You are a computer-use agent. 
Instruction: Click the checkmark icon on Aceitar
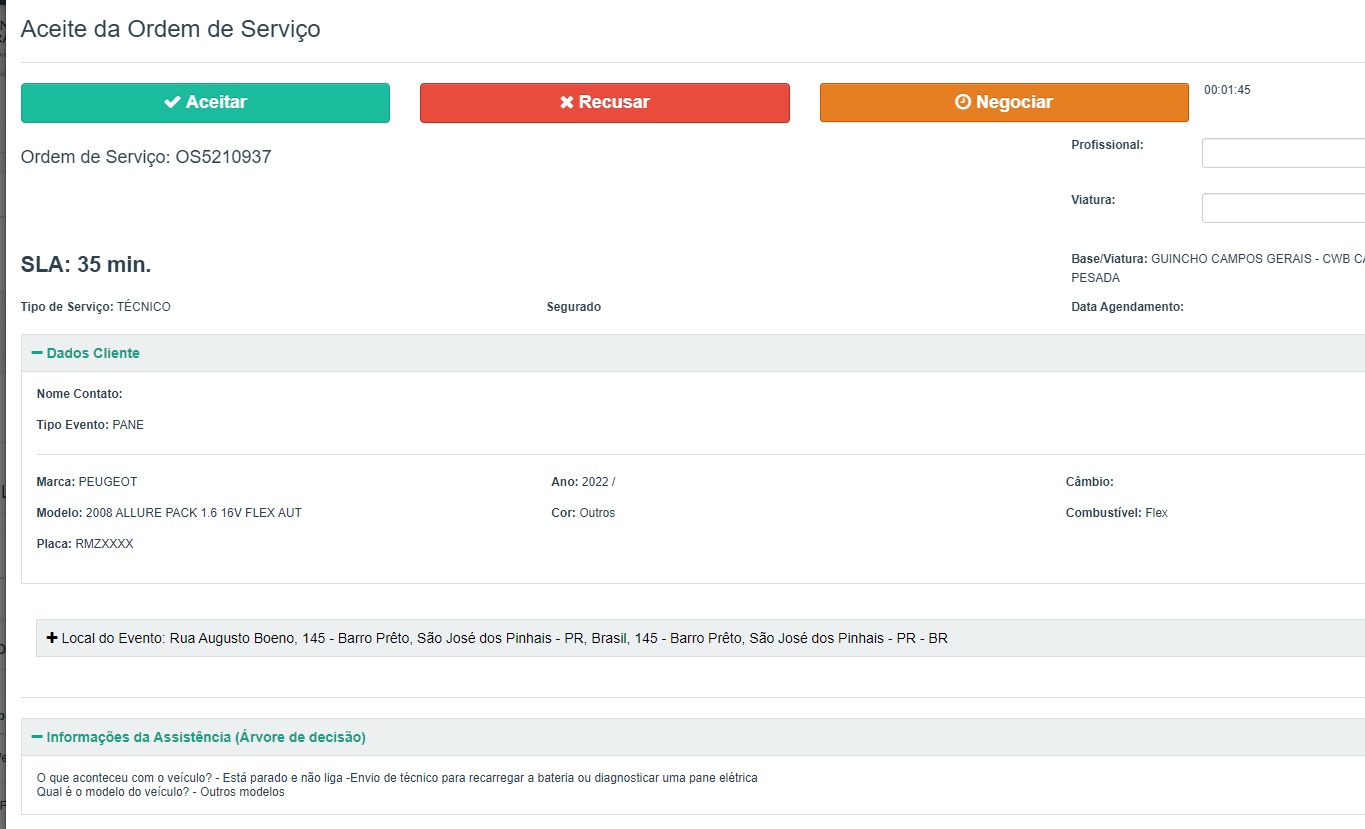pos(172,102)
